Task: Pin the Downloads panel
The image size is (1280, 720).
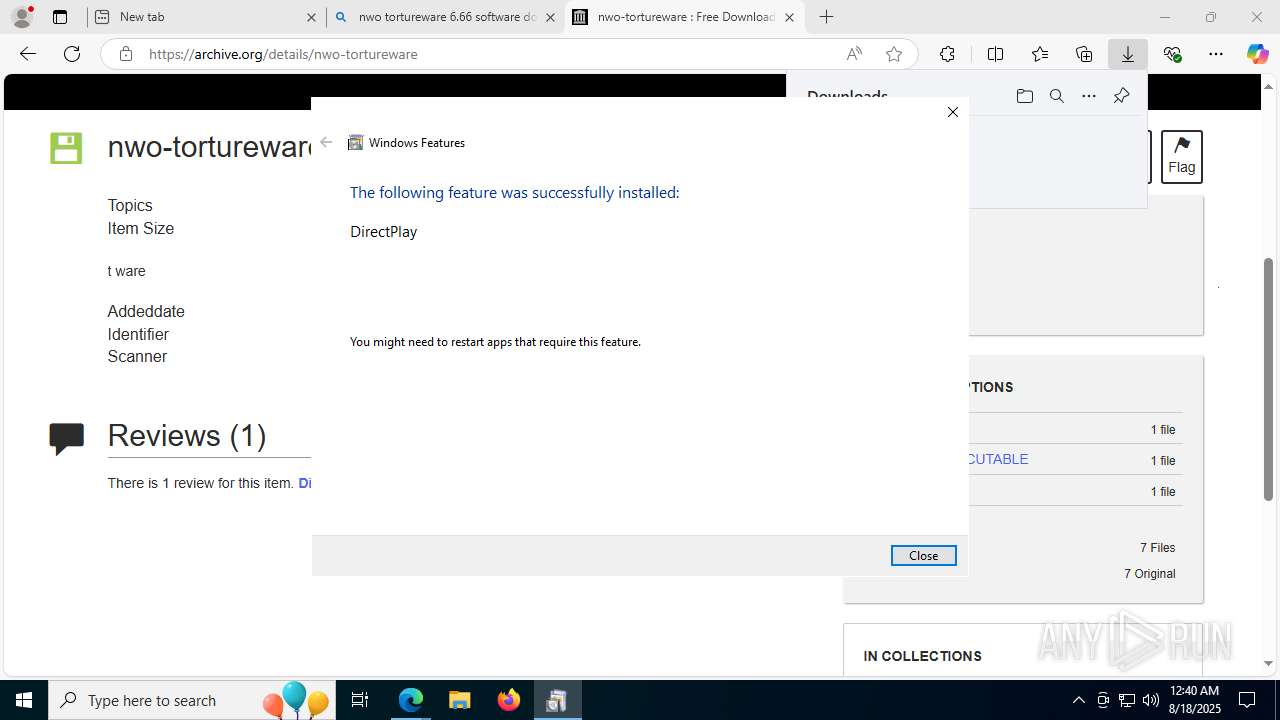Action: coord(1121,96)
